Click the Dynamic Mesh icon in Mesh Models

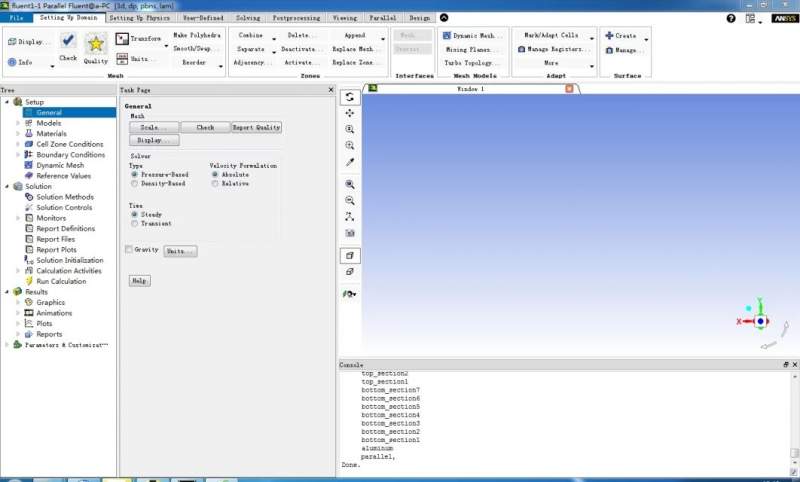447,36
